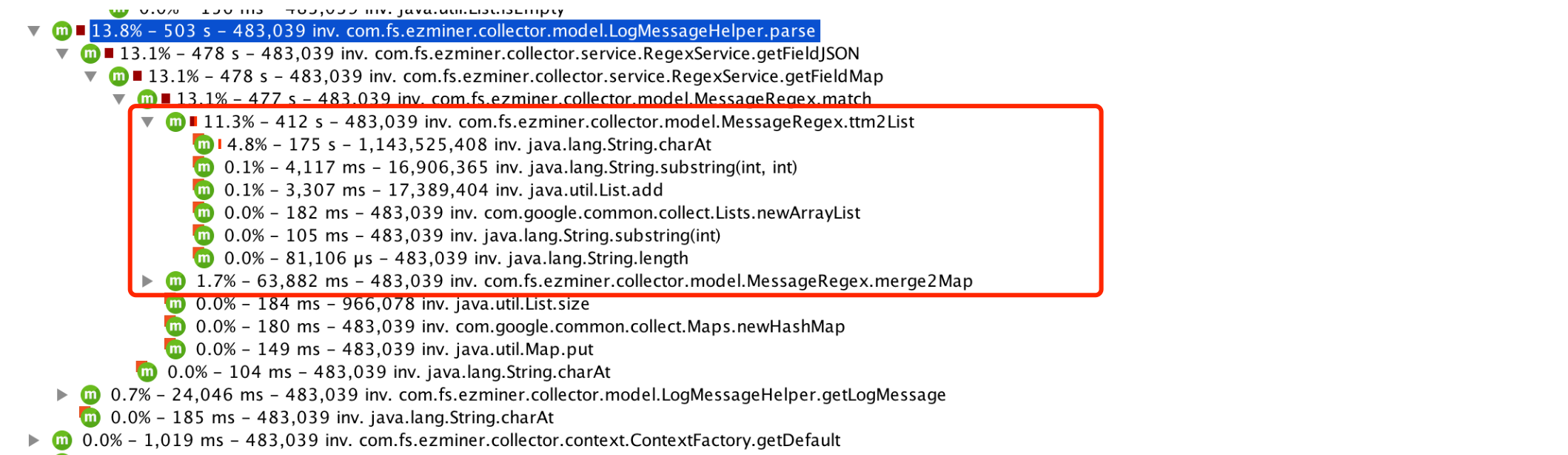Screen dimensions: 1568x455
Task: Click method icon next to String.length row
Action: coord(204,259)
